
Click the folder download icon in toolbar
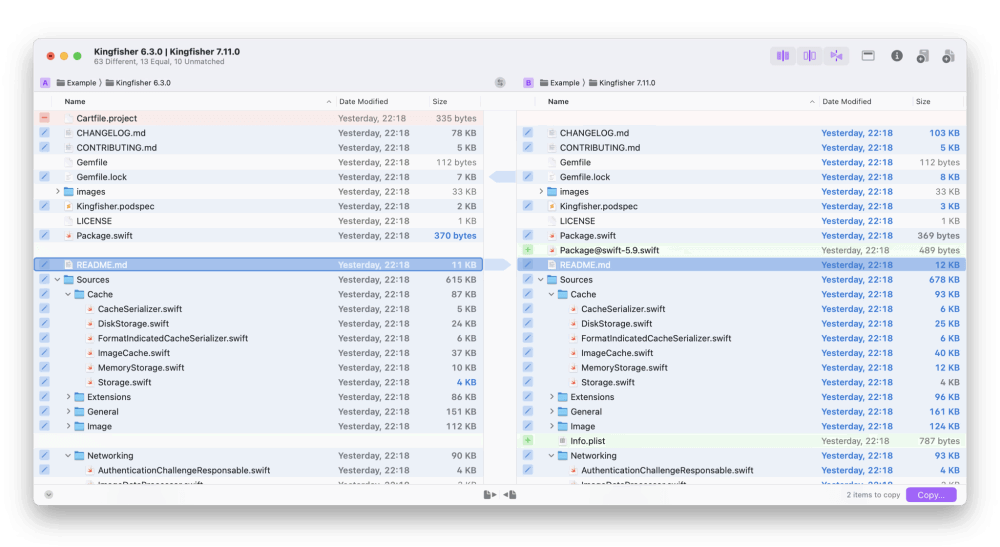[923, 56]
